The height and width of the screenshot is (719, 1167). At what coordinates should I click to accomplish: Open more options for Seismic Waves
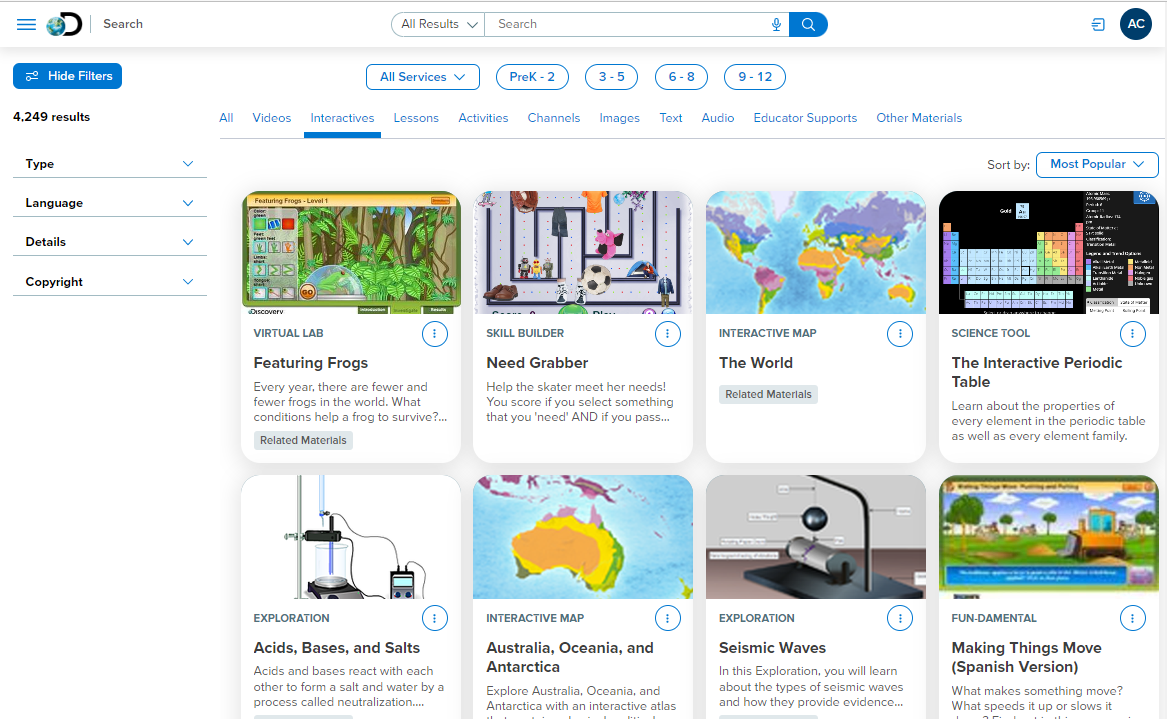(x=900, y=618)
